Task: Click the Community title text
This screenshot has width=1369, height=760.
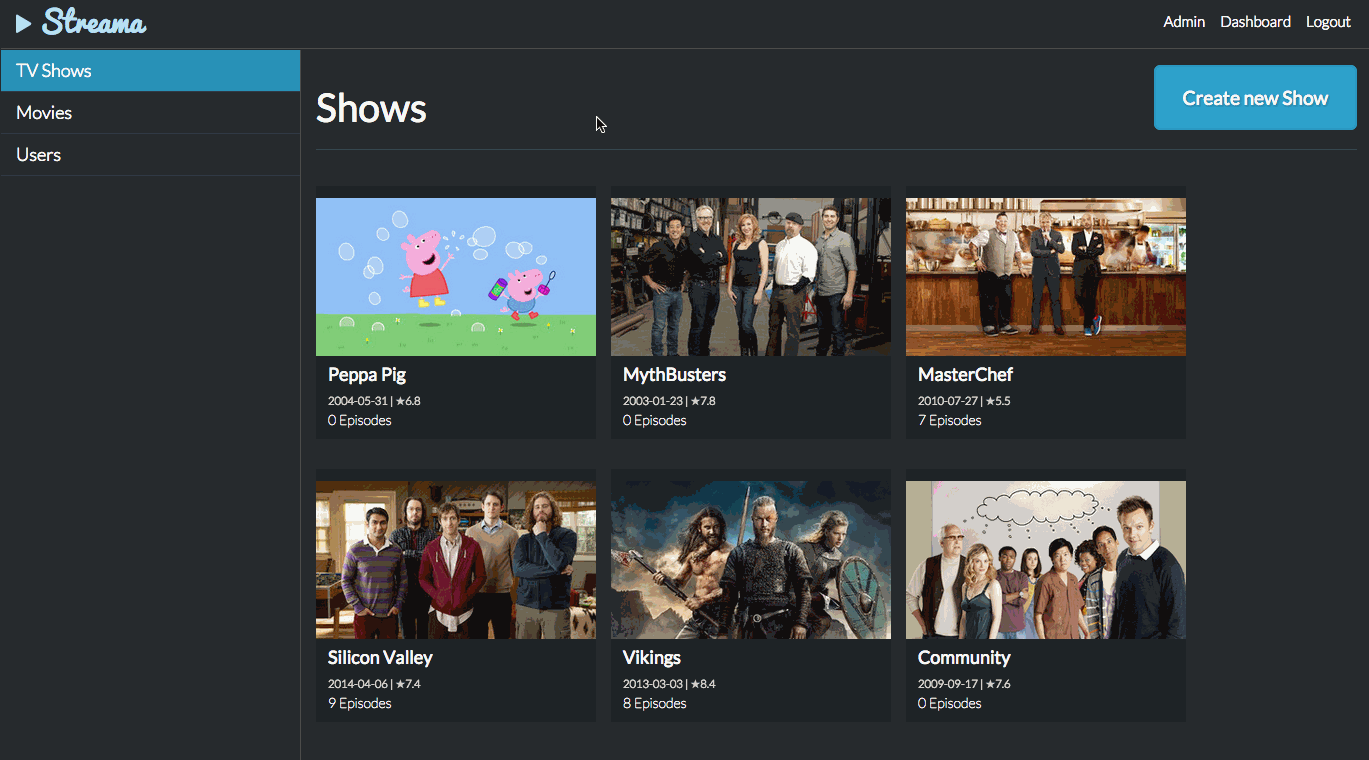Action: point(964,658)
